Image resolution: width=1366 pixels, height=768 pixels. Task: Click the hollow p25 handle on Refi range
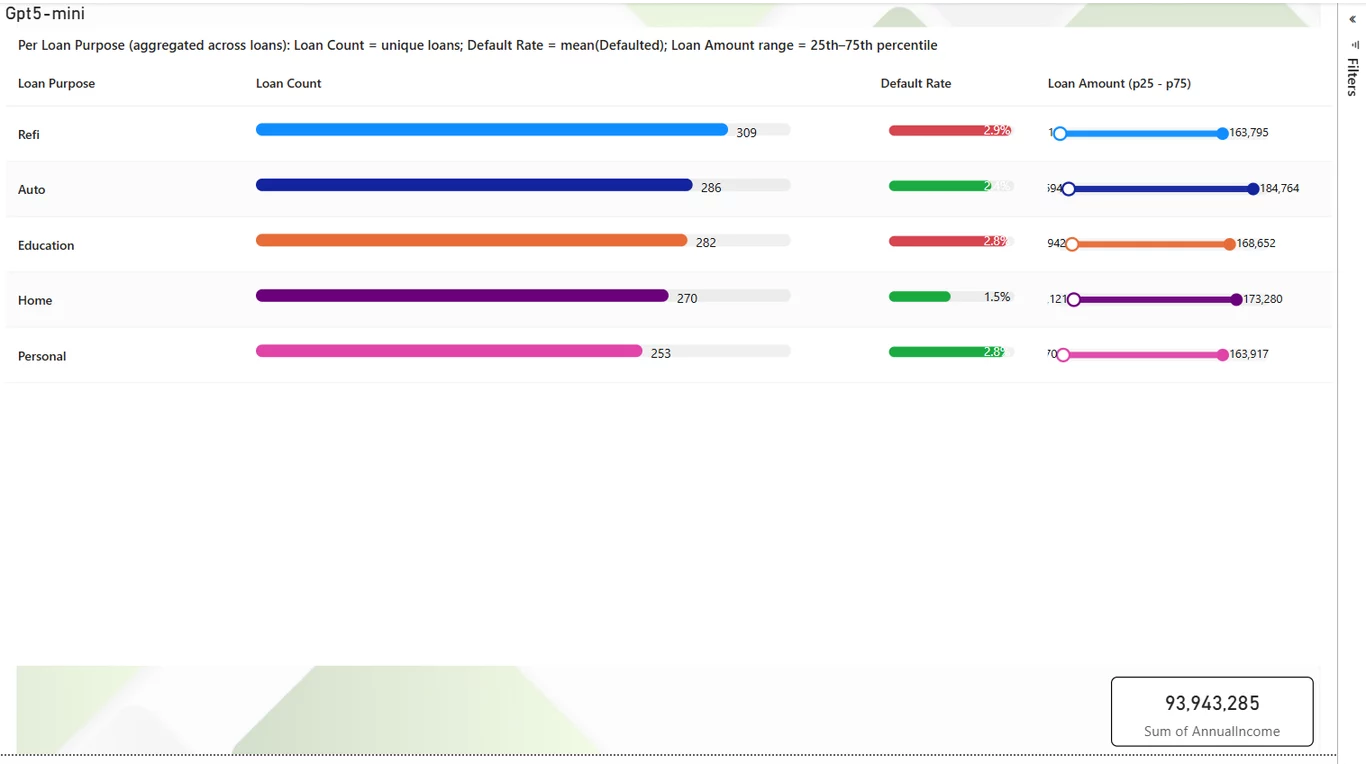(x=1060, y=133)
